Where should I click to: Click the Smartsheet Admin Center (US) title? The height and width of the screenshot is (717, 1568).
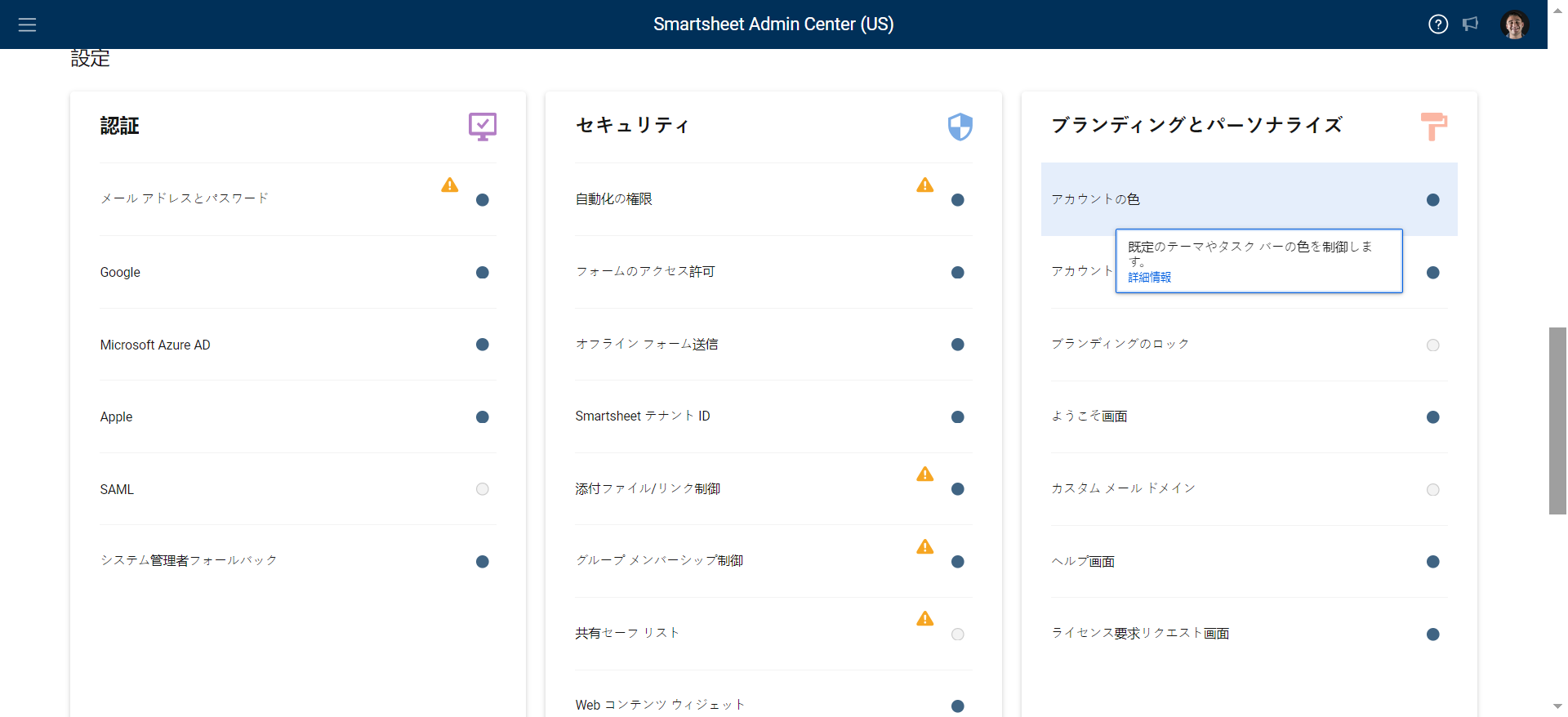(773, 24)
